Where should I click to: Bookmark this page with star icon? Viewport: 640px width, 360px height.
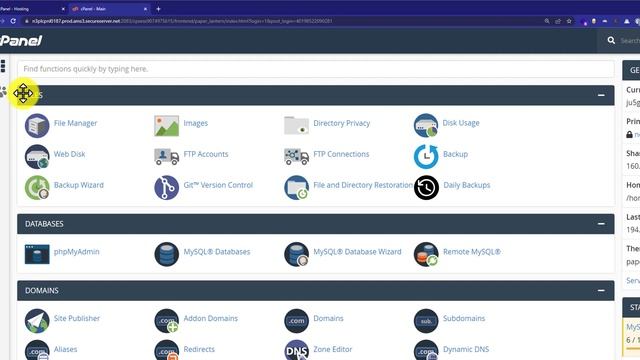pyautogui.click(x=569, y=21)
